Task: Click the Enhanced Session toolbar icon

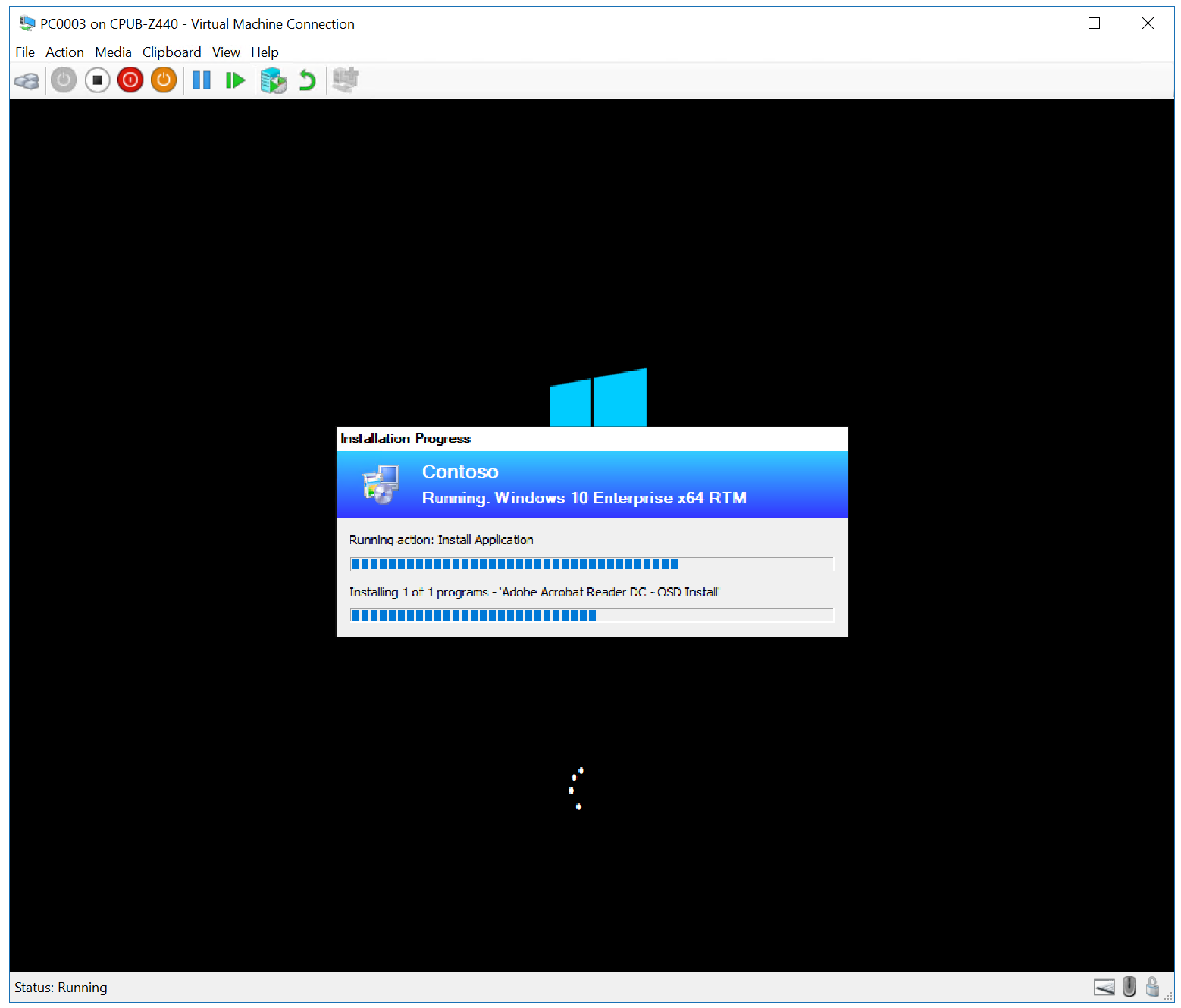Action: point(345,80)
